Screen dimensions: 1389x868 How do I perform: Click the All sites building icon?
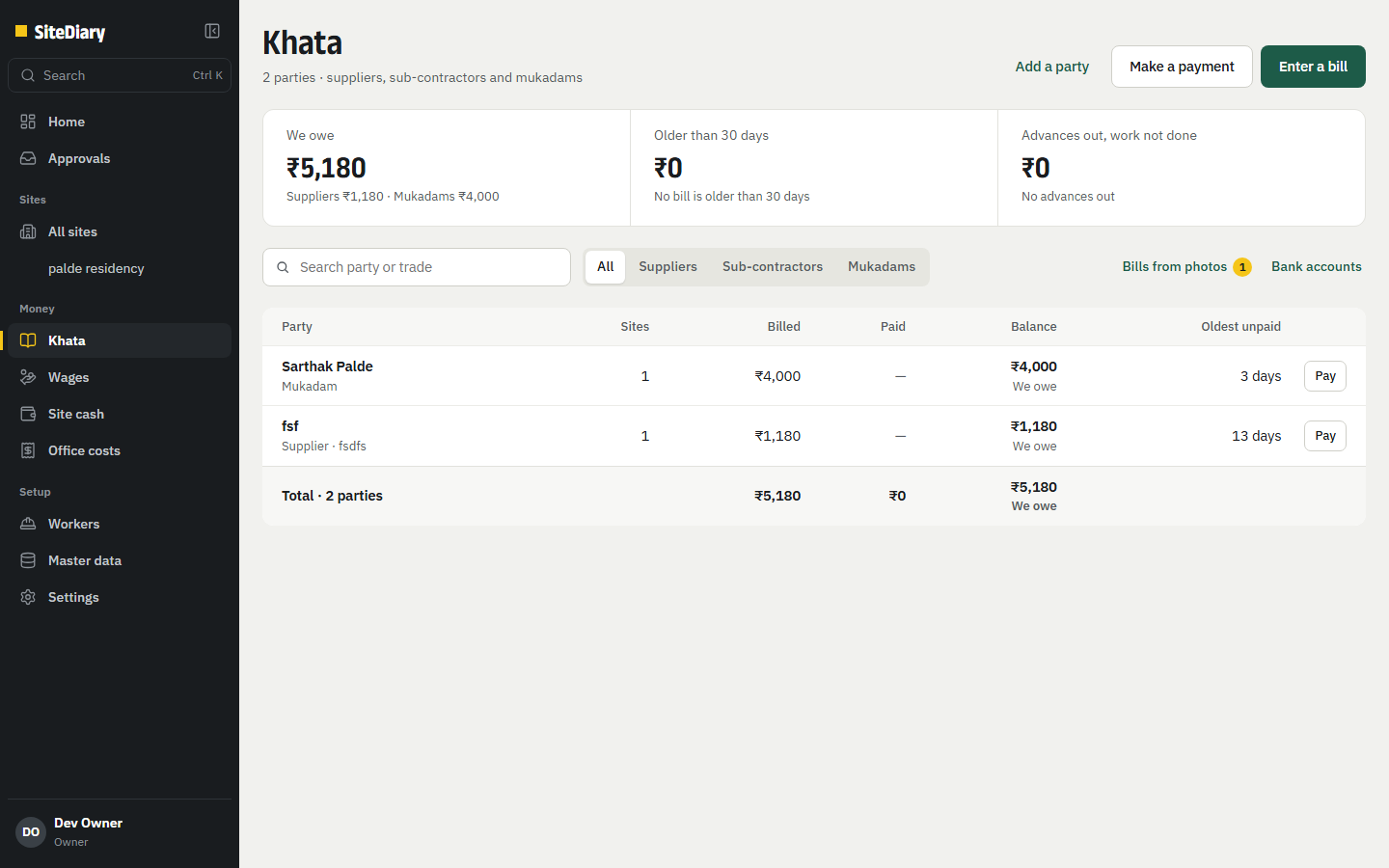click(28, 231)
